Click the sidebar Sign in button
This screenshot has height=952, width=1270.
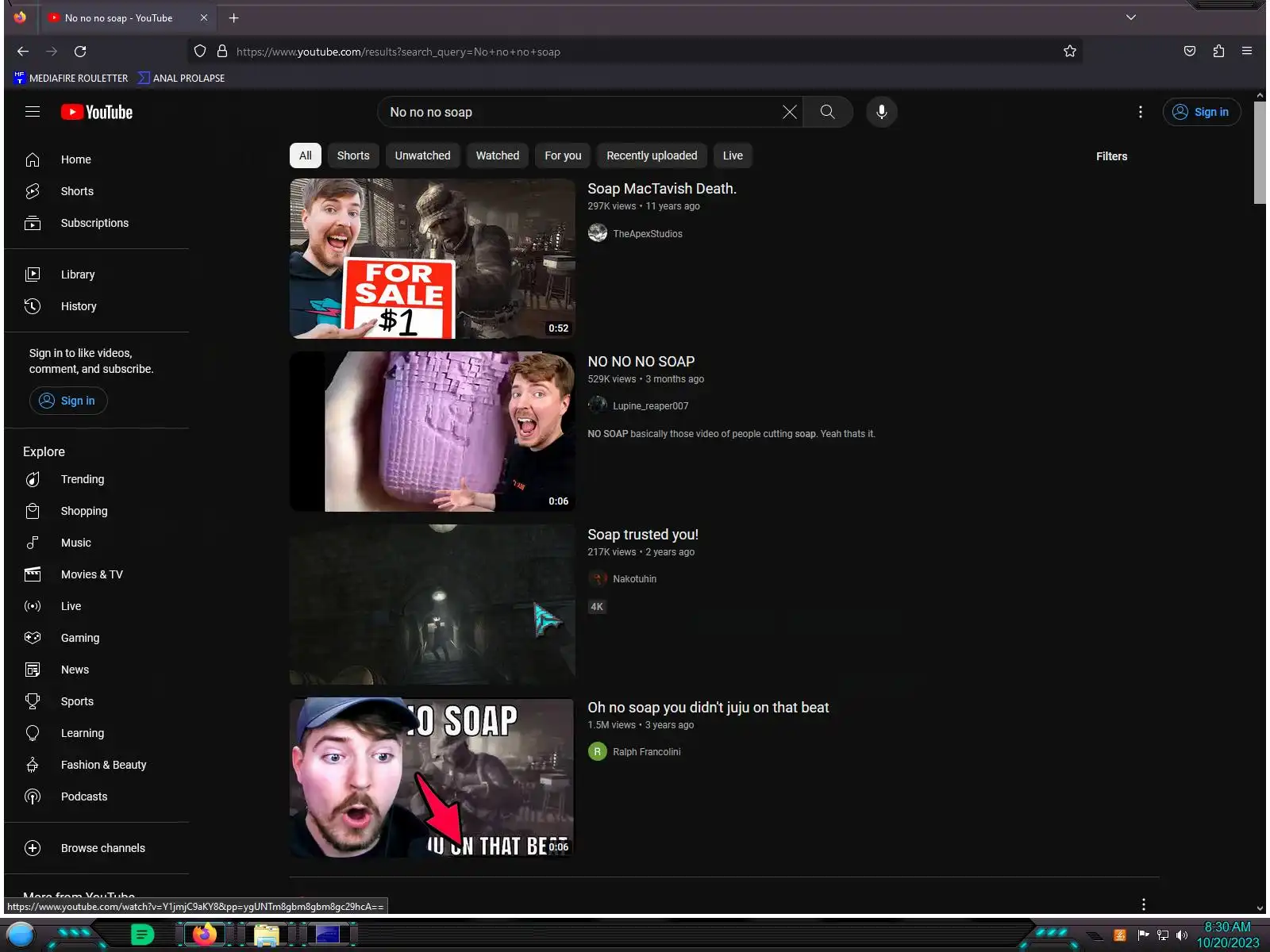pyautogui.click(x=68, y=401)
